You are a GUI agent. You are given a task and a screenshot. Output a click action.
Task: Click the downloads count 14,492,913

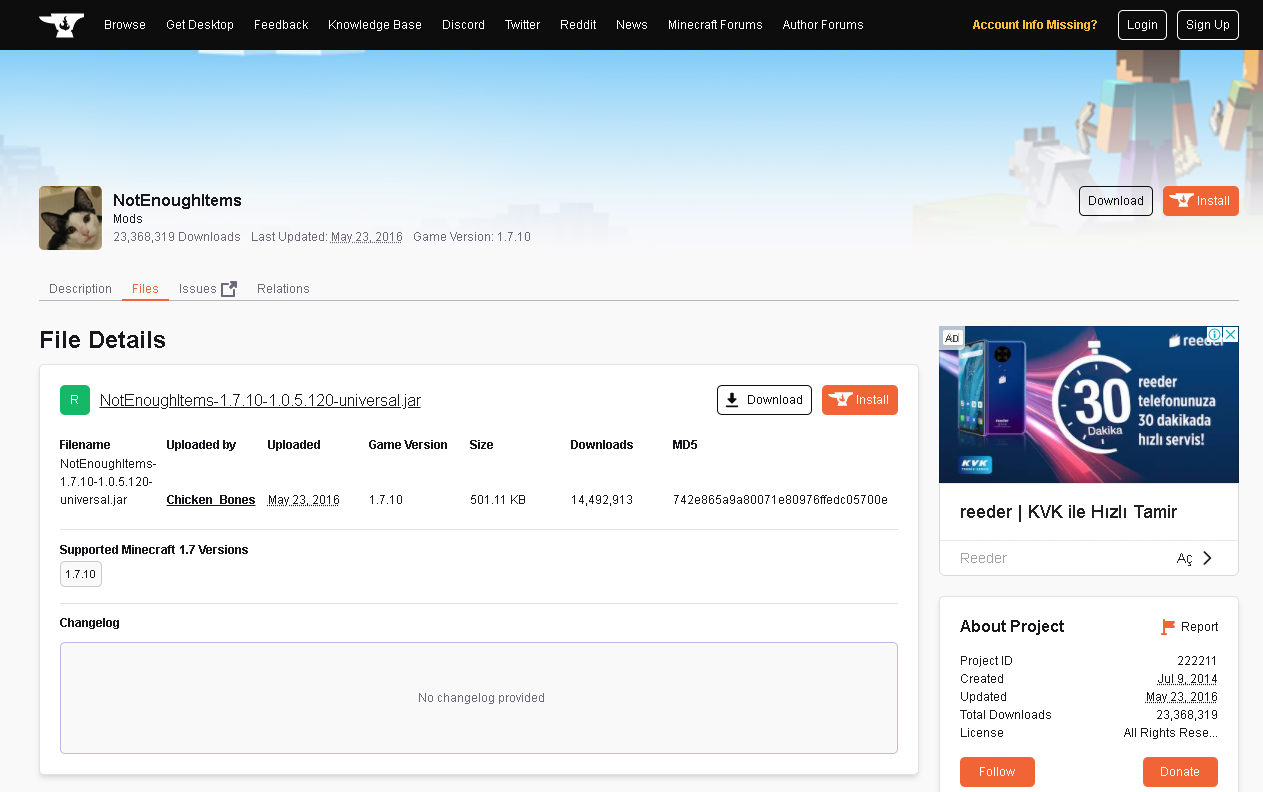coord(602,500)
